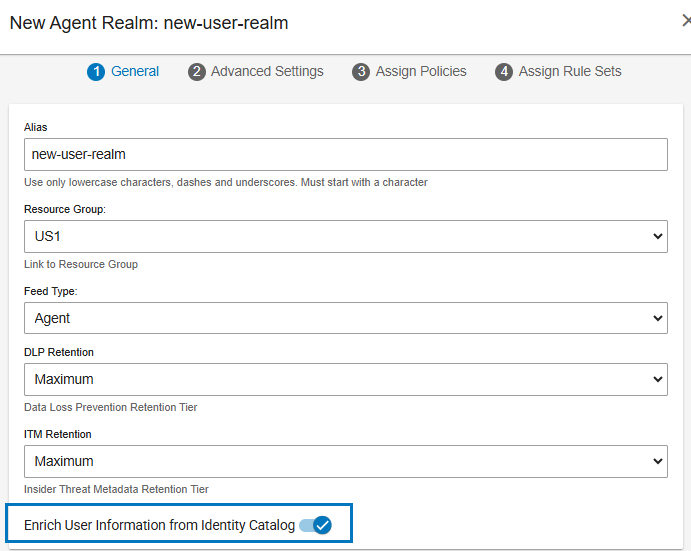
Task: Toggle Enrich User Information from Identity Catalog
Action: point(315,525)
